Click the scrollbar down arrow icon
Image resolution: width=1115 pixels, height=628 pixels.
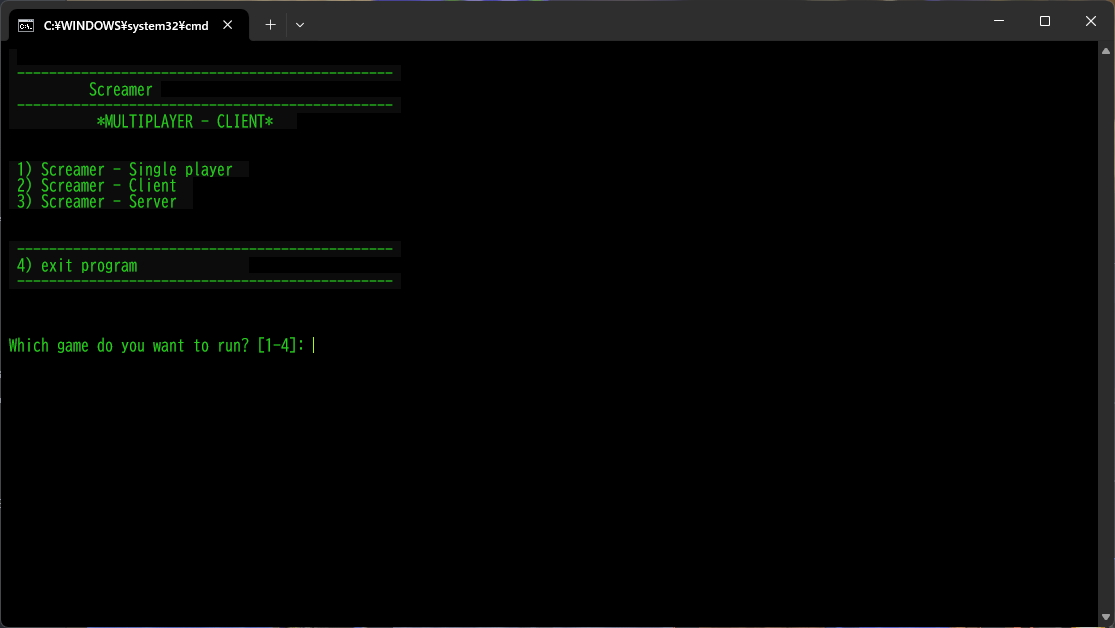[1107, 617]
